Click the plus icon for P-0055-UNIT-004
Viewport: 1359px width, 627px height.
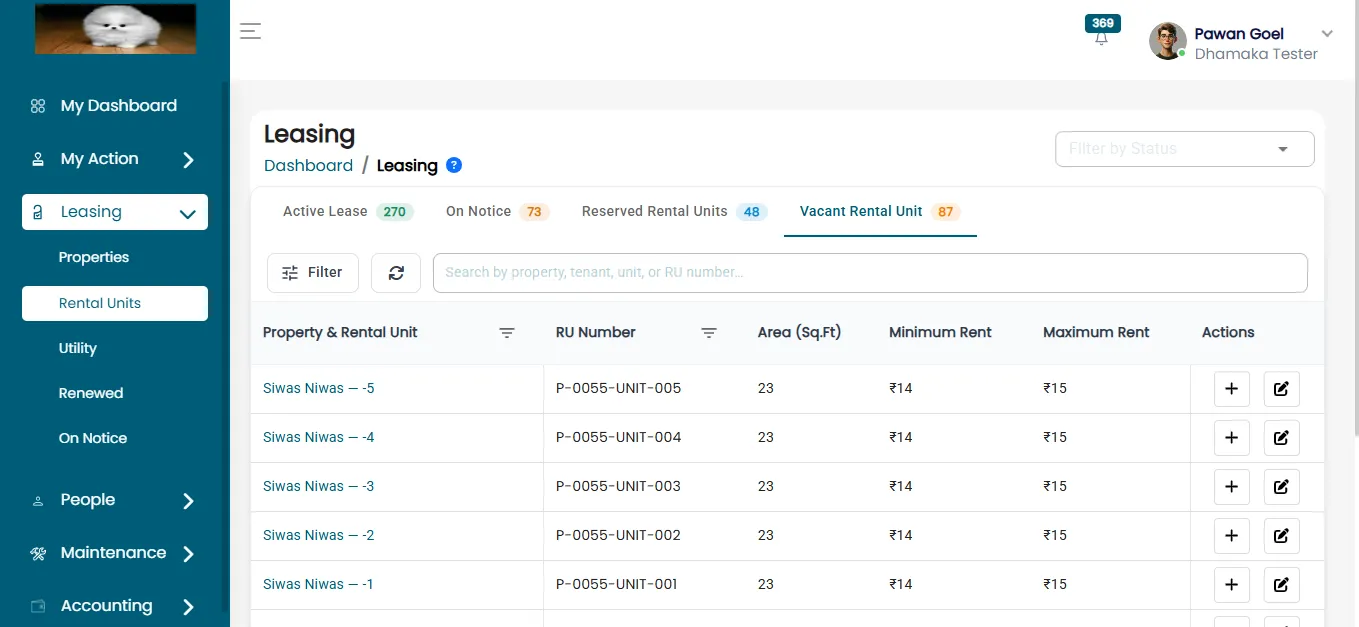pyautogui.click(x=1232, y=438)
